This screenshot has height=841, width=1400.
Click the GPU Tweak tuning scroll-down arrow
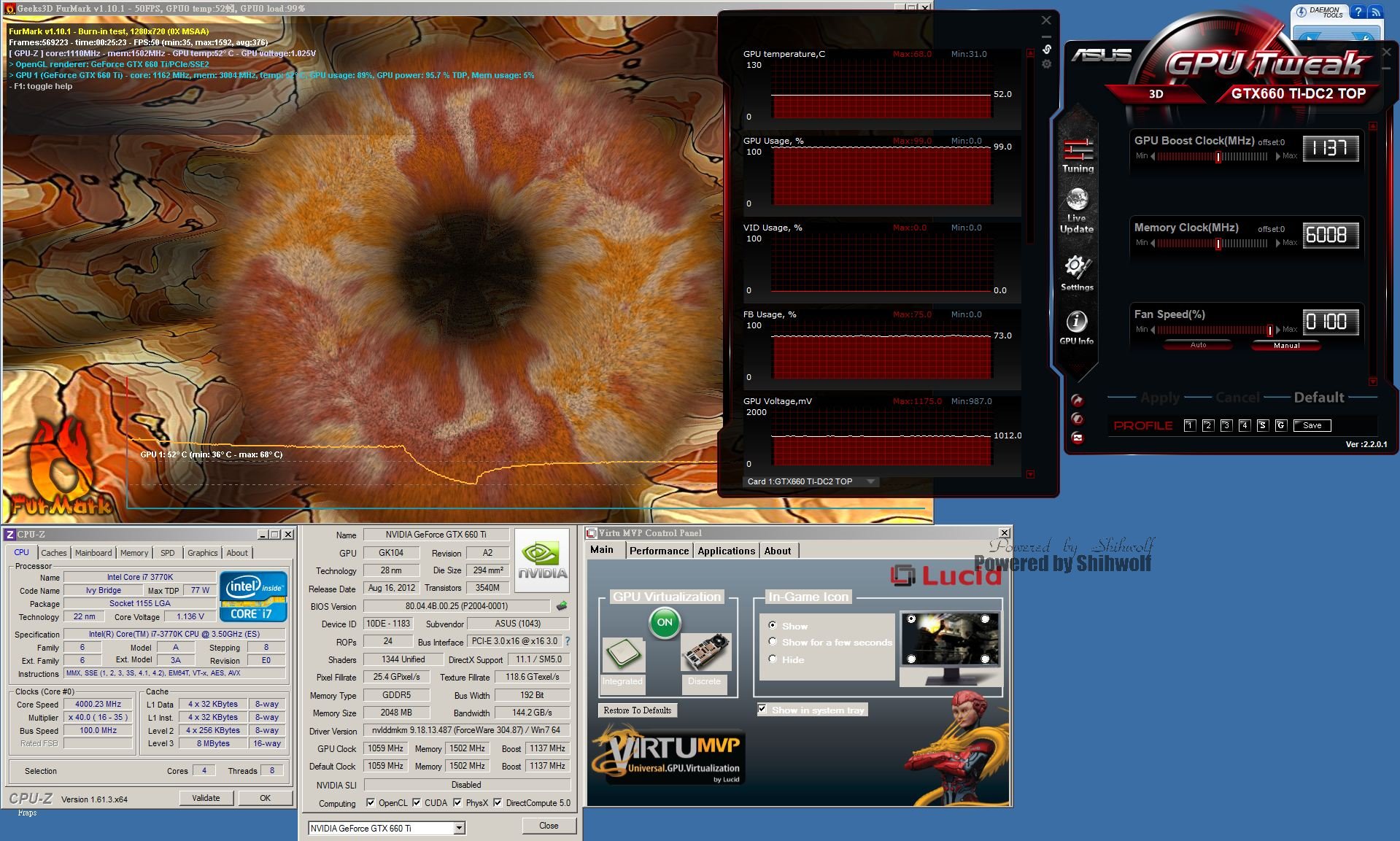coord(1372,381)
